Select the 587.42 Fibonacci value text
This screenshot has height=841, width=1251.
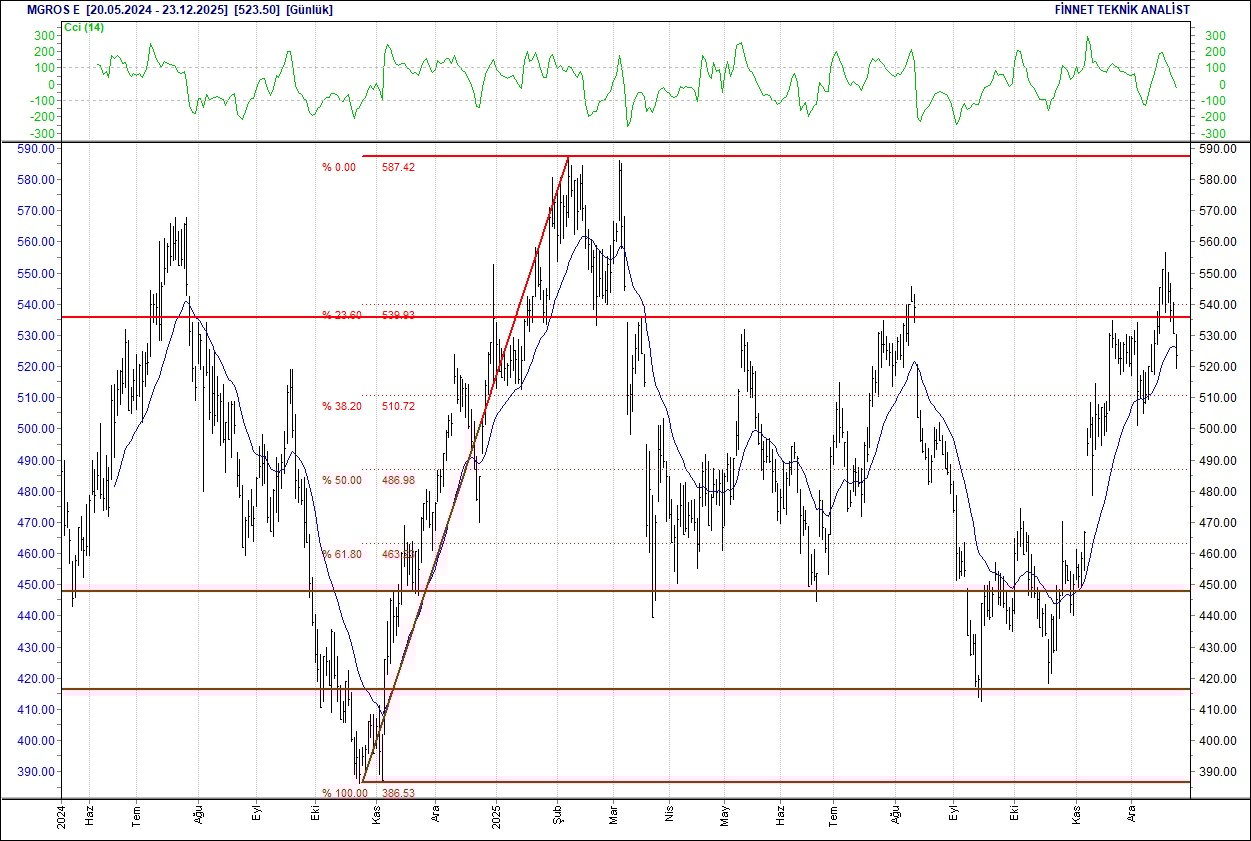[x=396, y=166]
